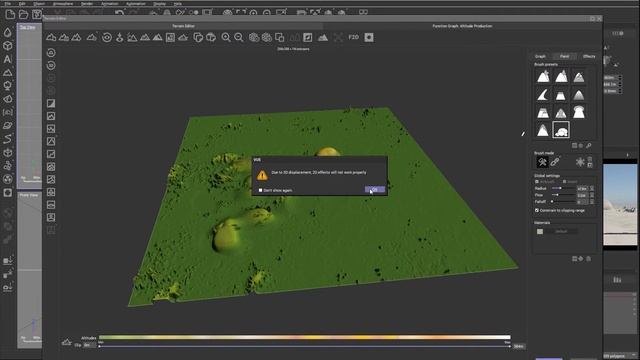Click the Open folder icon in main toolbar
Screen dimensions: 640x360
click(24, 15)
